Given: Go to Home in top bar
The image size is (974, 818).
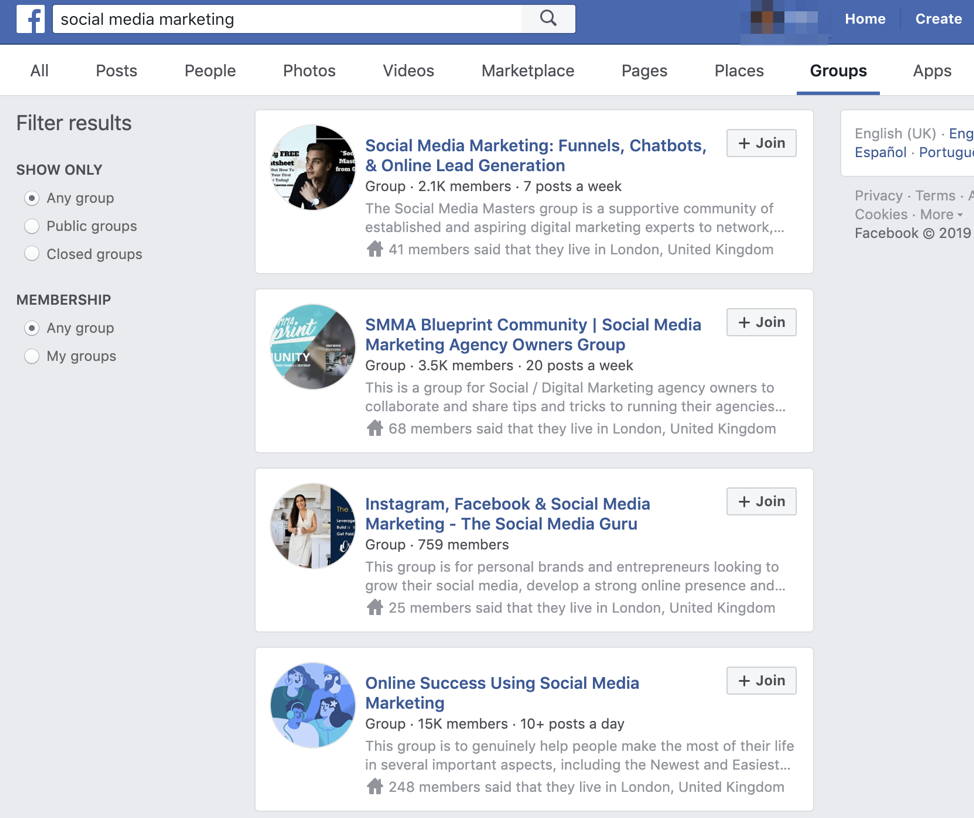Looking at the screenshot, I should [x=865, y=19].
